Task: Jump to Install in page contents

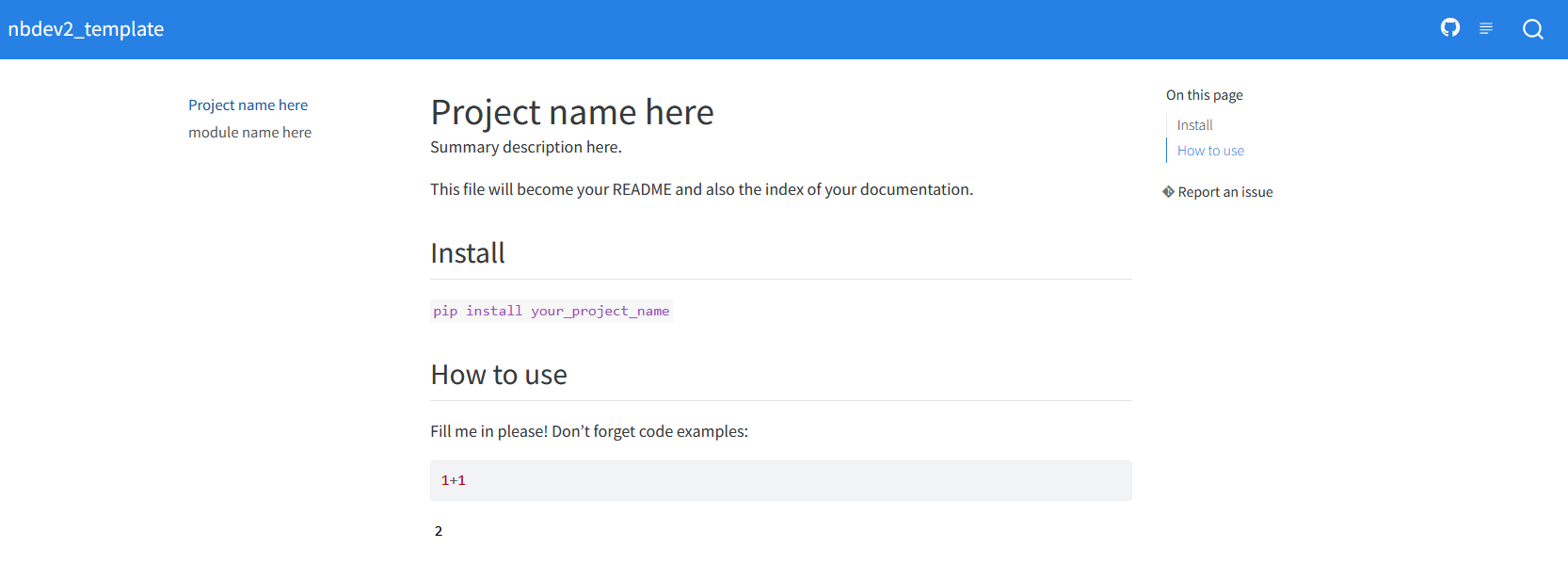Action: click(1194, 125)
